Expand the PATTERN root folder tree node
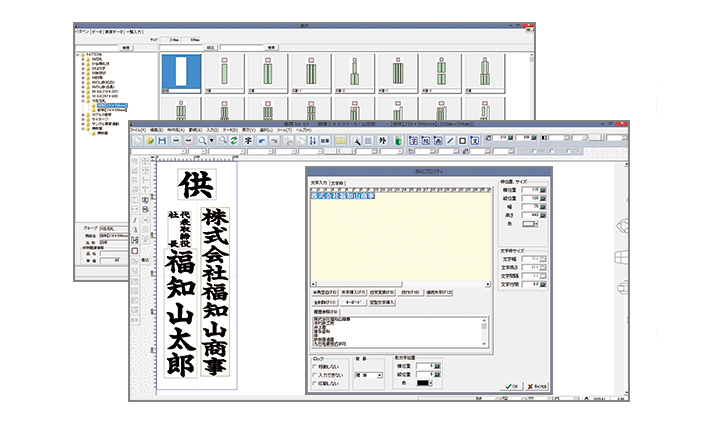This screenshot has width=715, height=428. pyautogui.click(x=75, y=57)
